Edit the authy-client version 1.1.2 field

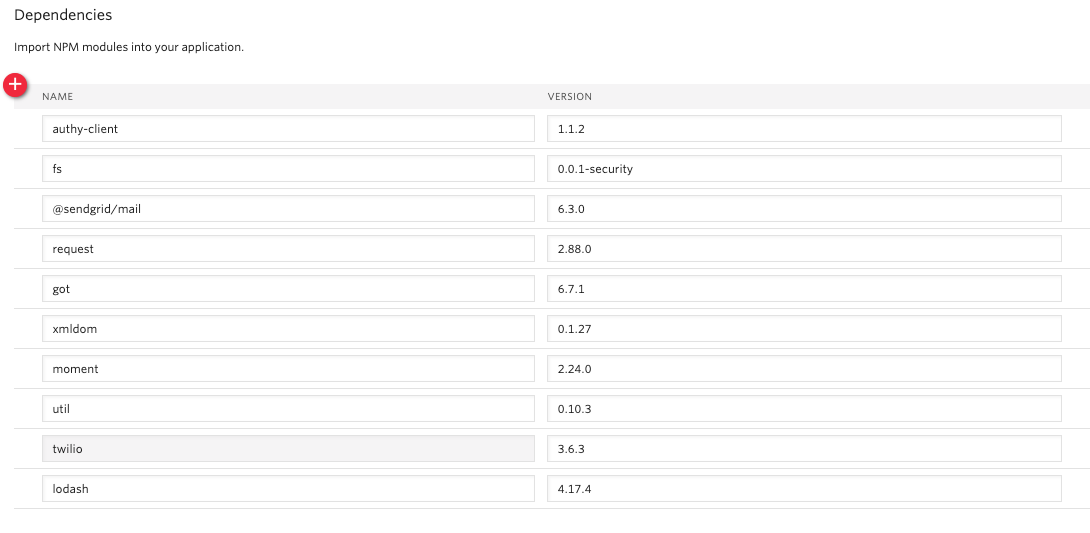804,129
